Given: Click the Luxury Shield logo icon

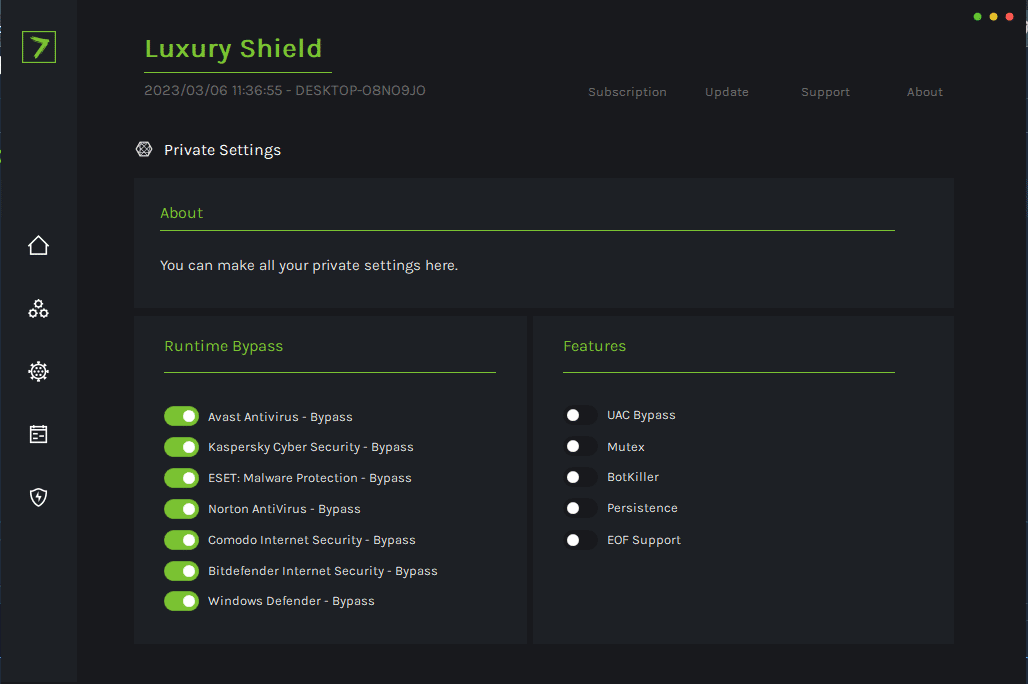Looking at the screenshot, I should tap(39, 47).
